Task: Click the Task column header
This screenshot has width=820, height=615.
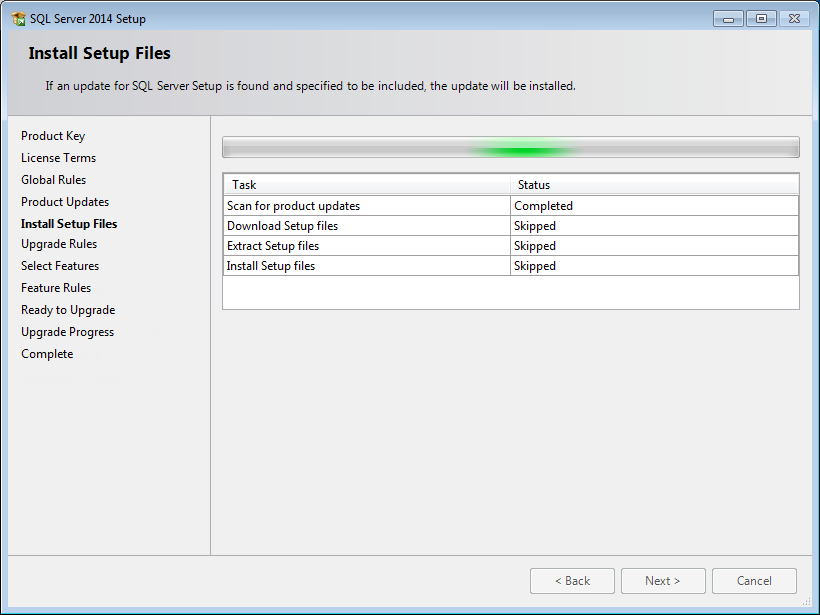Action: (367, 185)
